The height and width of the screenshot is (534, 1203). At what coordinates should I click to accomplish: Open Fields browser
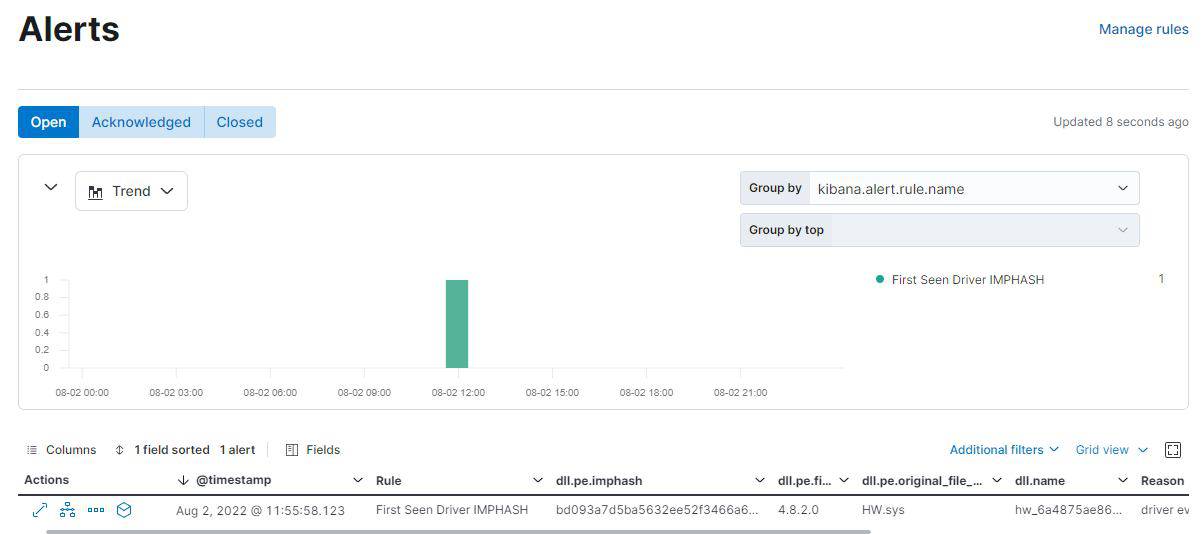click(313, 450)
